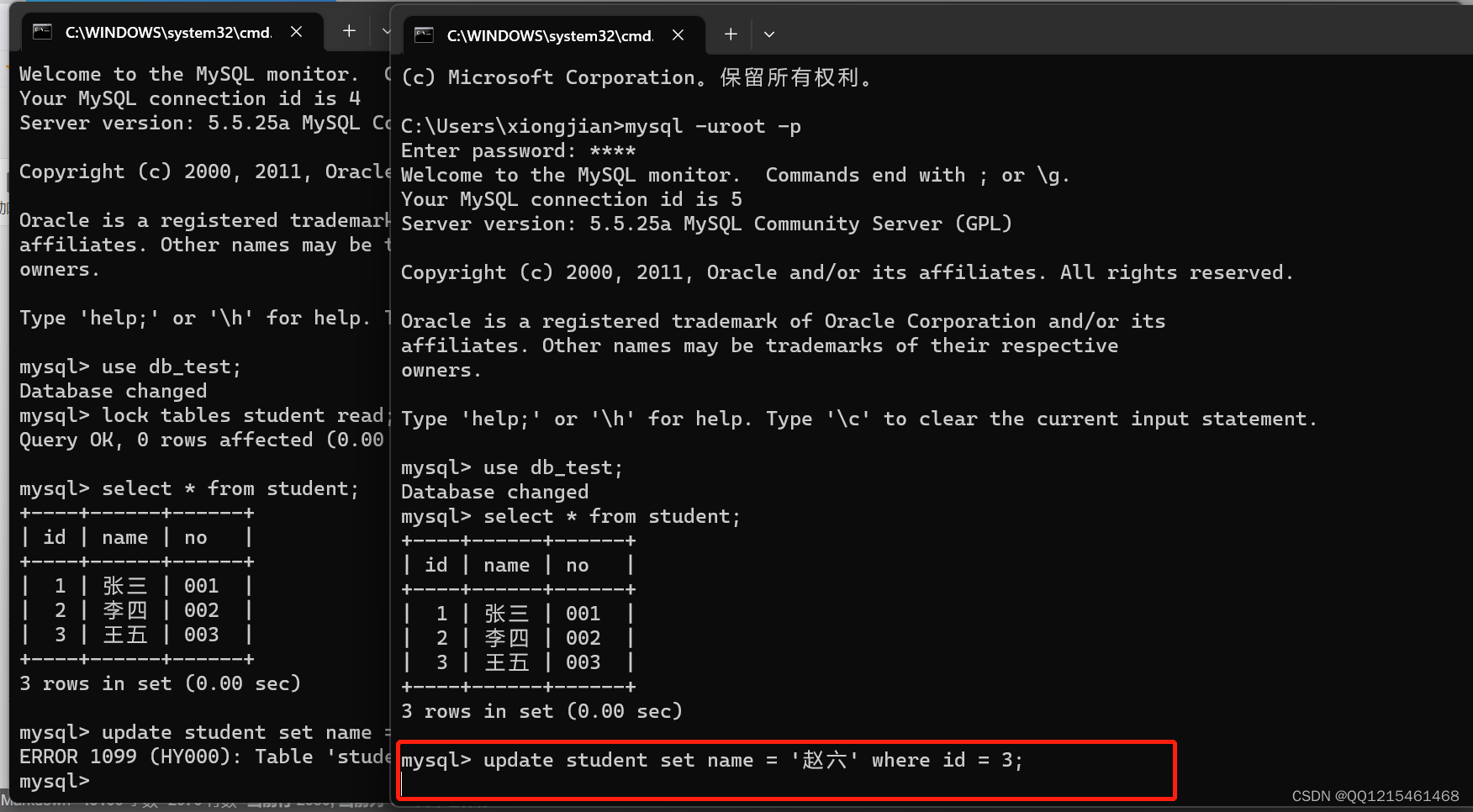Screen dimensions: 1473x812
Task: Click '张三' row in left terminal table
Action: [136, 587]
